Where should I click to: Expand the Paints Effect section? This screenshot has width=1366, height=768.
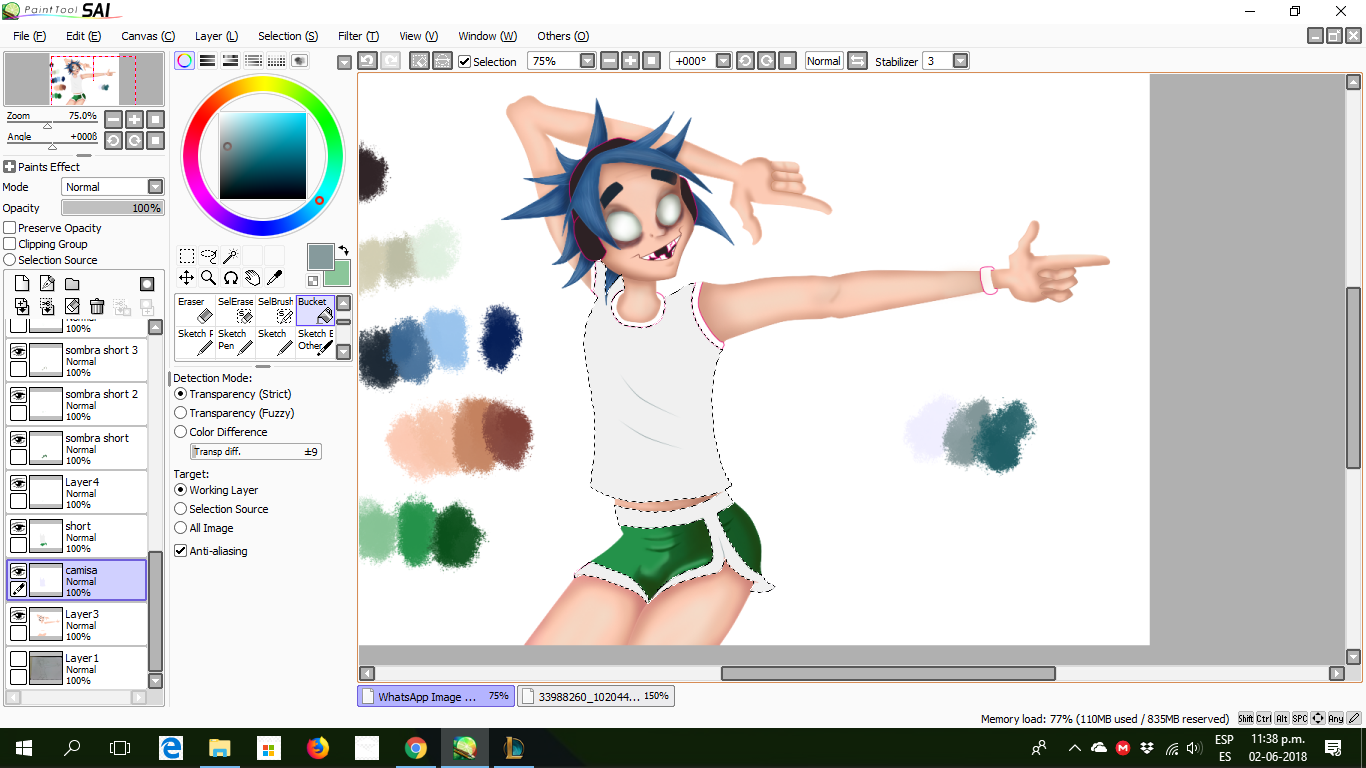10,167
